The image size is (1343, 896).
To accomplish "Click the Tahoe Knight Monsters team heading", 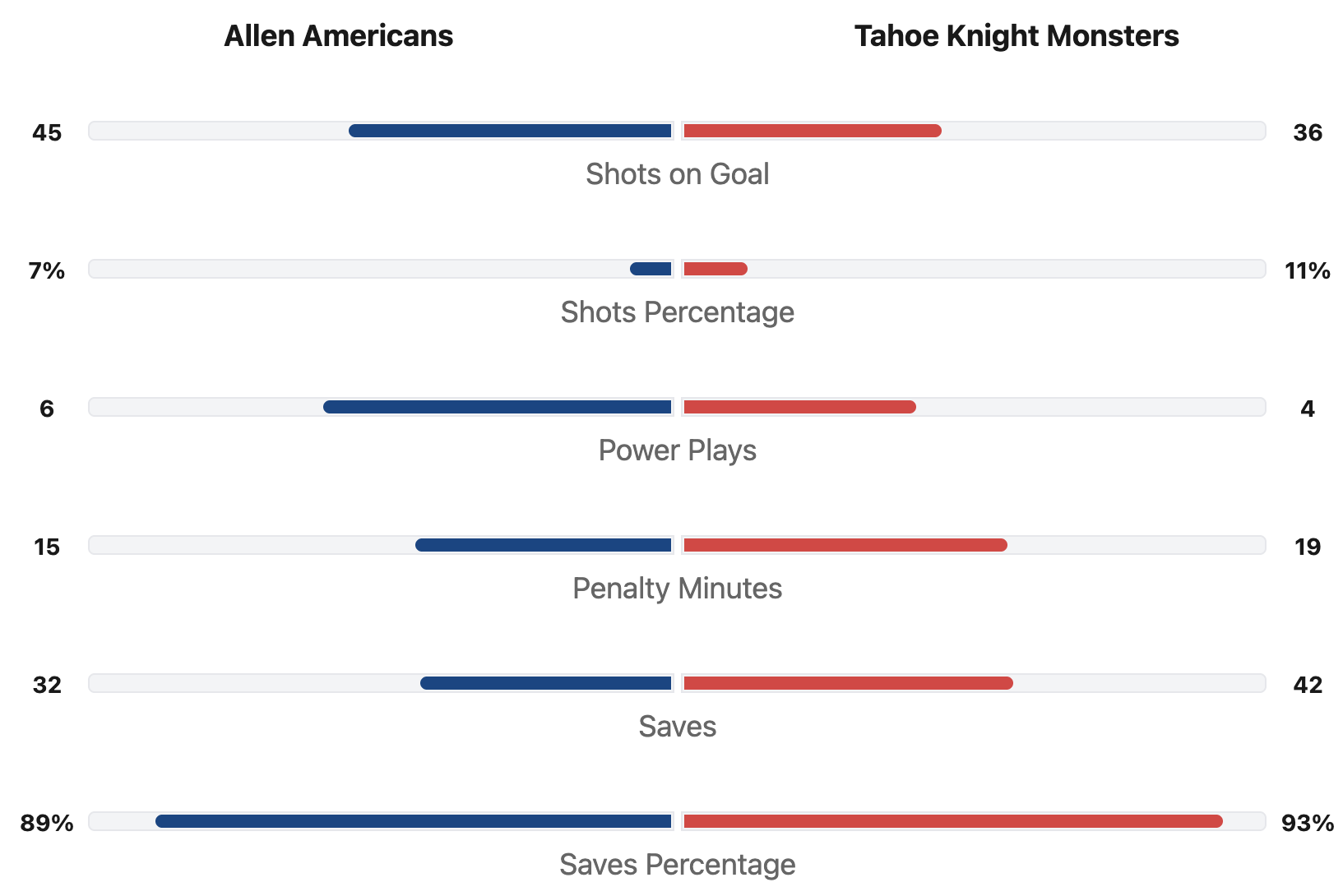I will (1017, 36).
